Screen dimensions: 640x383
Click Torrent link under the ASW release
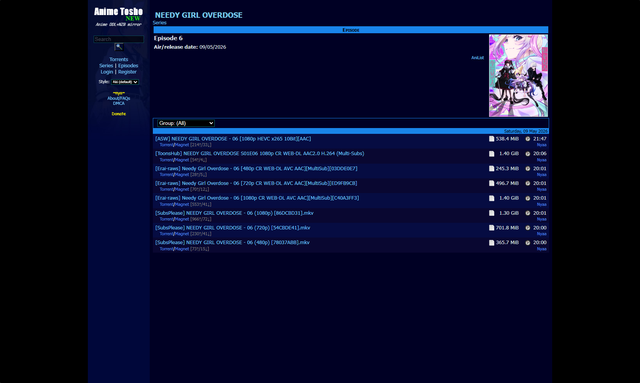(x=166, y=145)
